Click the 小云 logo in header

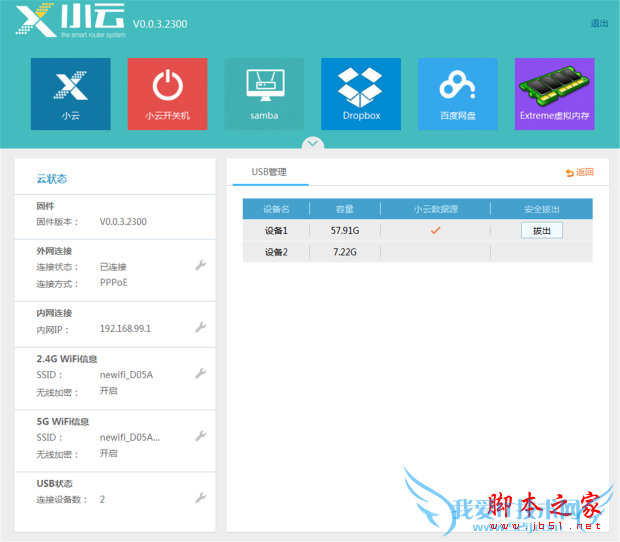[70, 21]
